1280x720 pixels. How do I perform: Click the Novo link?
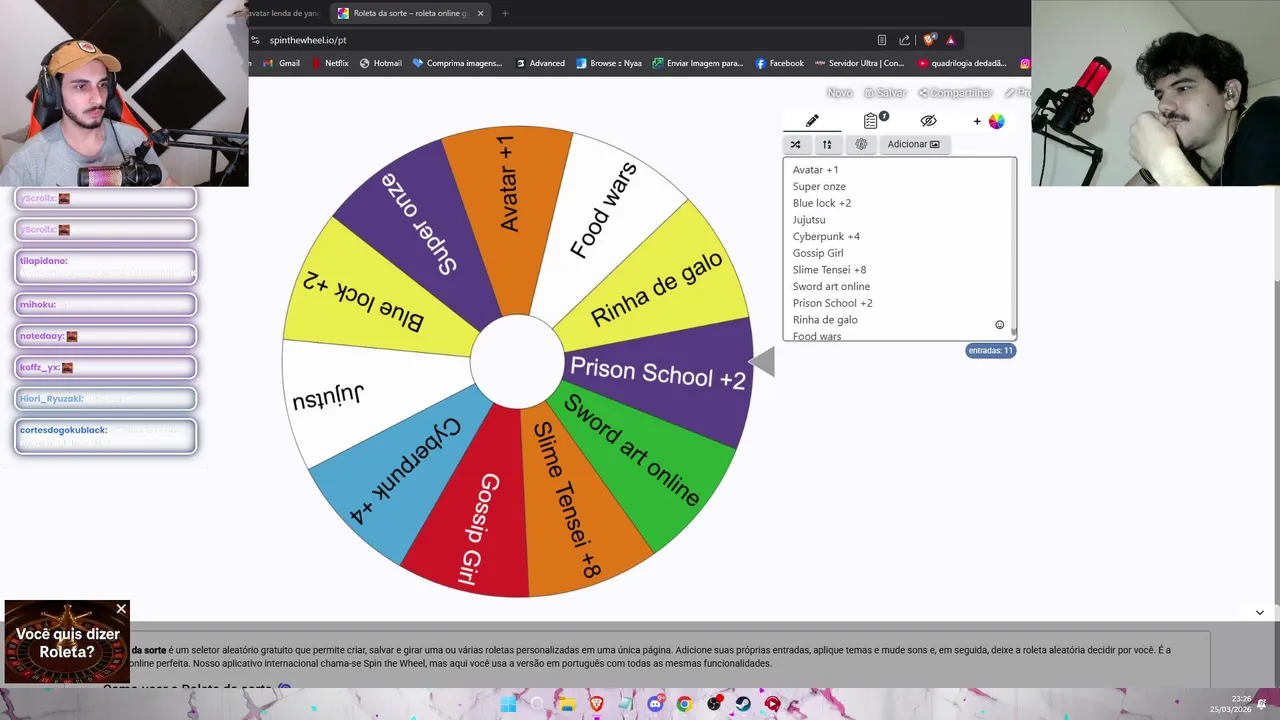pyautogui.click(x=839, y=93)
